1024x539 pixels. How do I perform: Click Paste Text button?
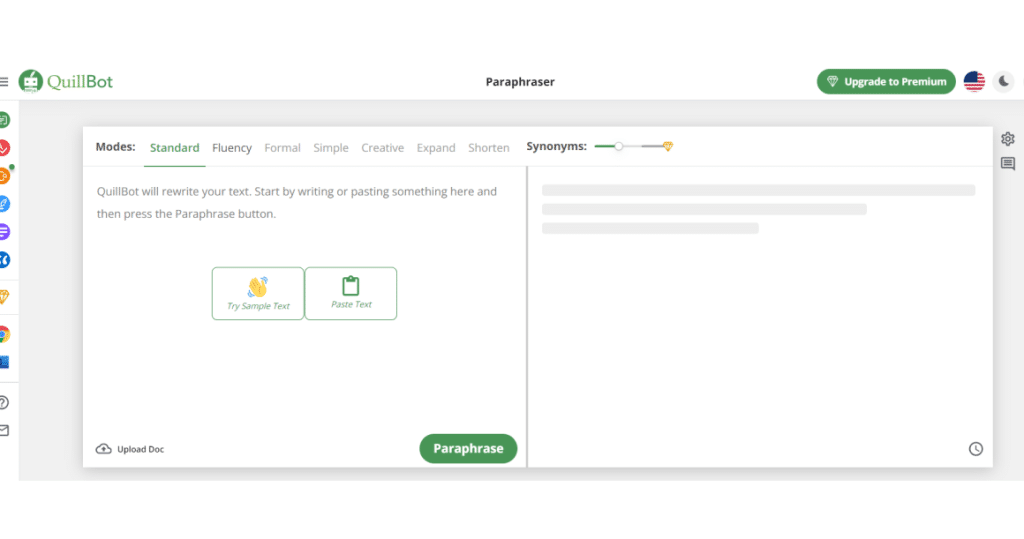click(x=351, y=293)
